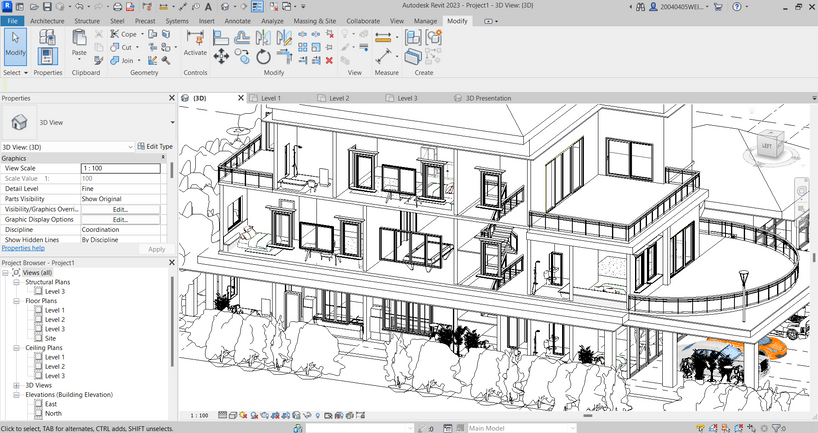Toggle Thin Lines in quick access toolbar
818x433 pixels.
(x=257, y=7)
